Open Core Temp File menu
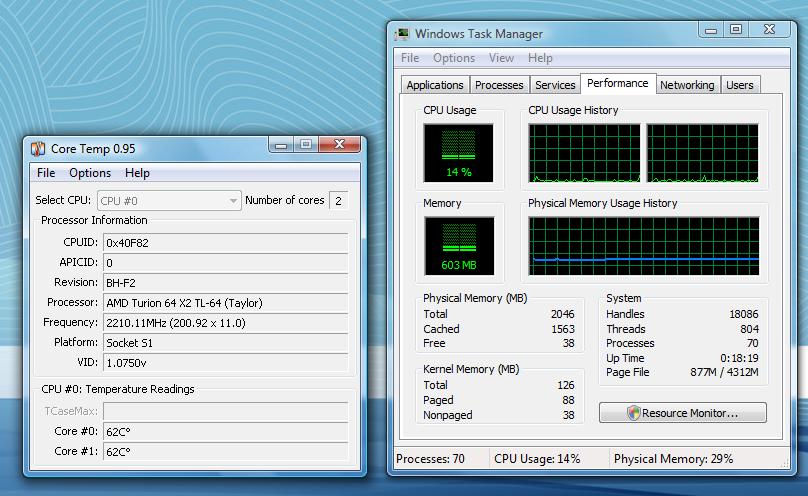This screenshot has height=496, width=808. [46, 173]
